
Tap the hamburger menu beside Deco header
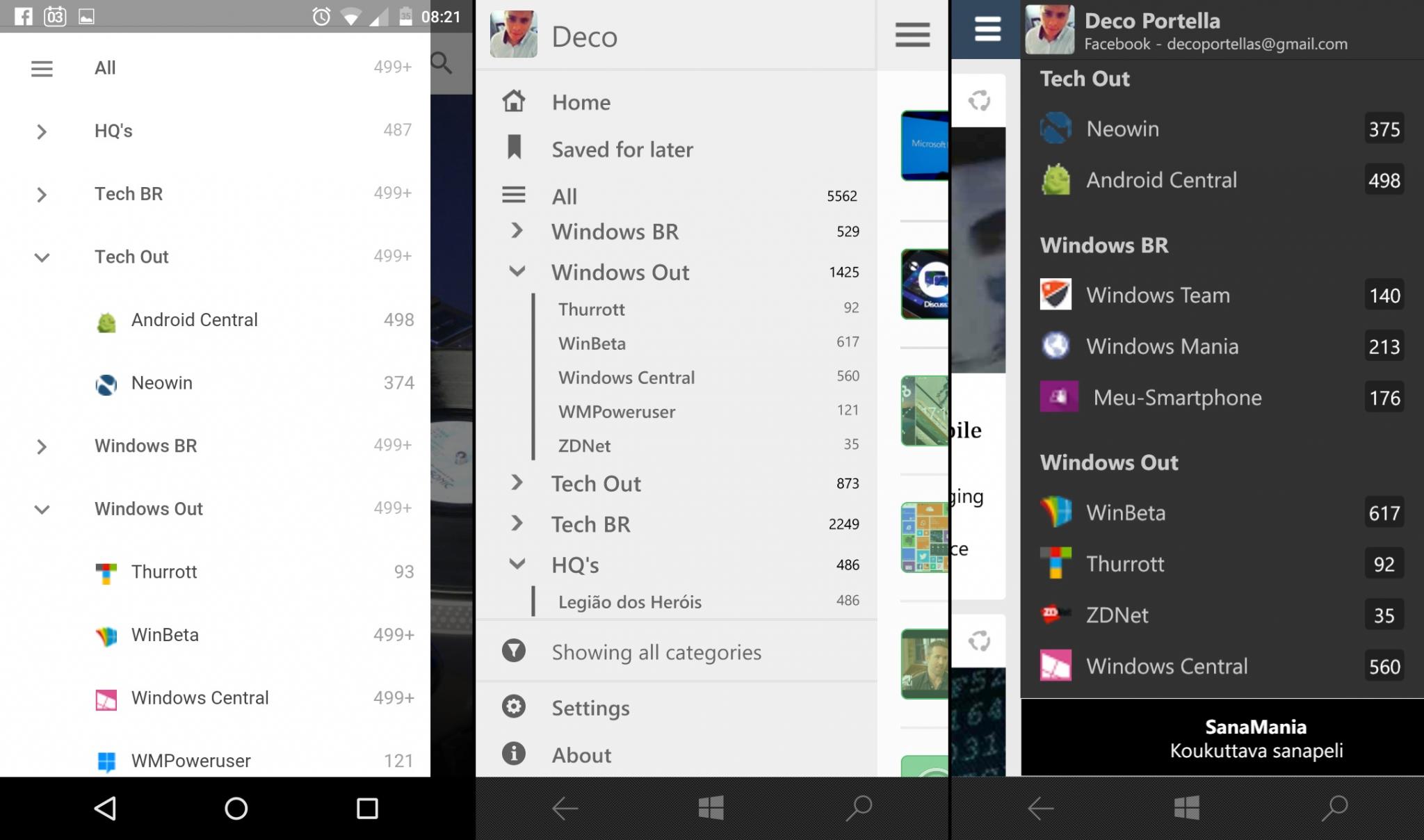[x=912, y=34]
